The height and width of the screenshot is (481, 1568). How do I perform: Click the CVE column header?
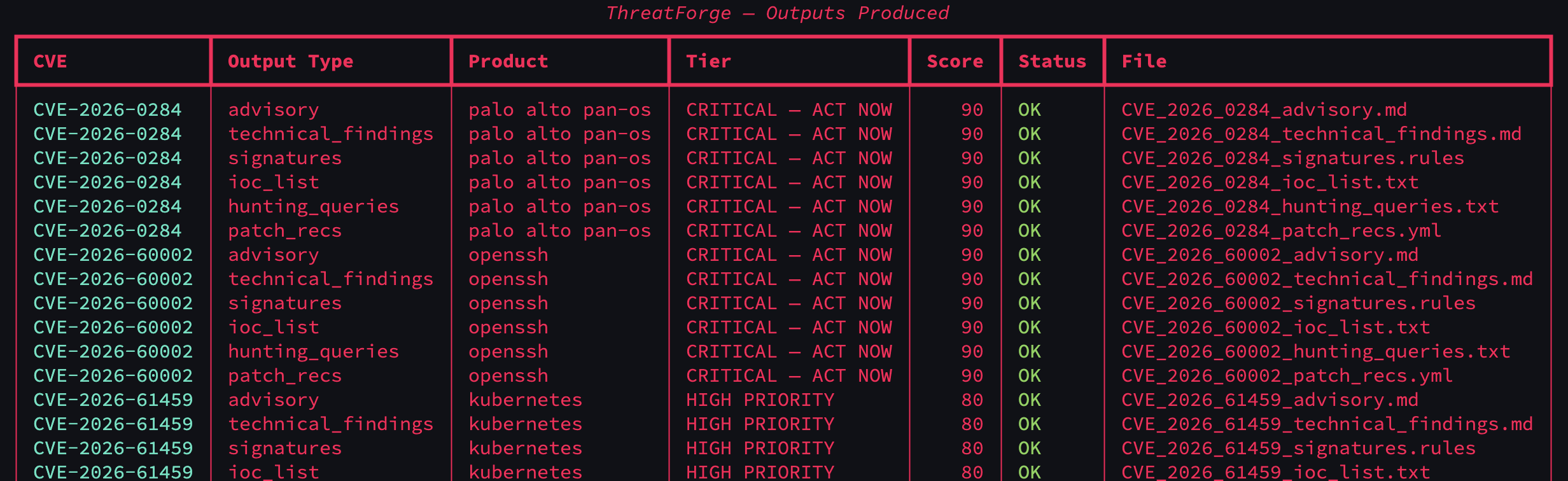tap(50, 62)
